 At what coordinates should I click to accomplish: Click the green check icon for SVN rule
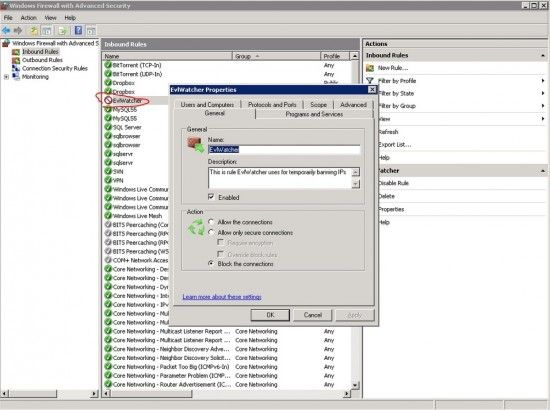(108, 171)
